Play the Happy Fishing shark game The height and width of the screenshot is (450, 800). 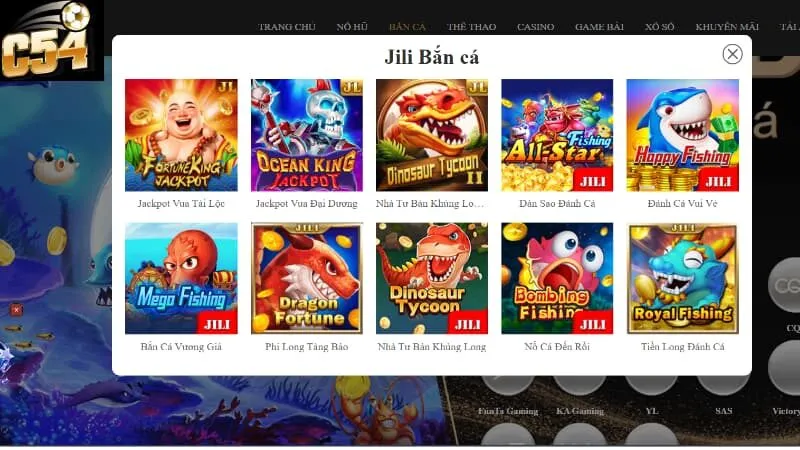pyautogui.click(x=683, y=135)
